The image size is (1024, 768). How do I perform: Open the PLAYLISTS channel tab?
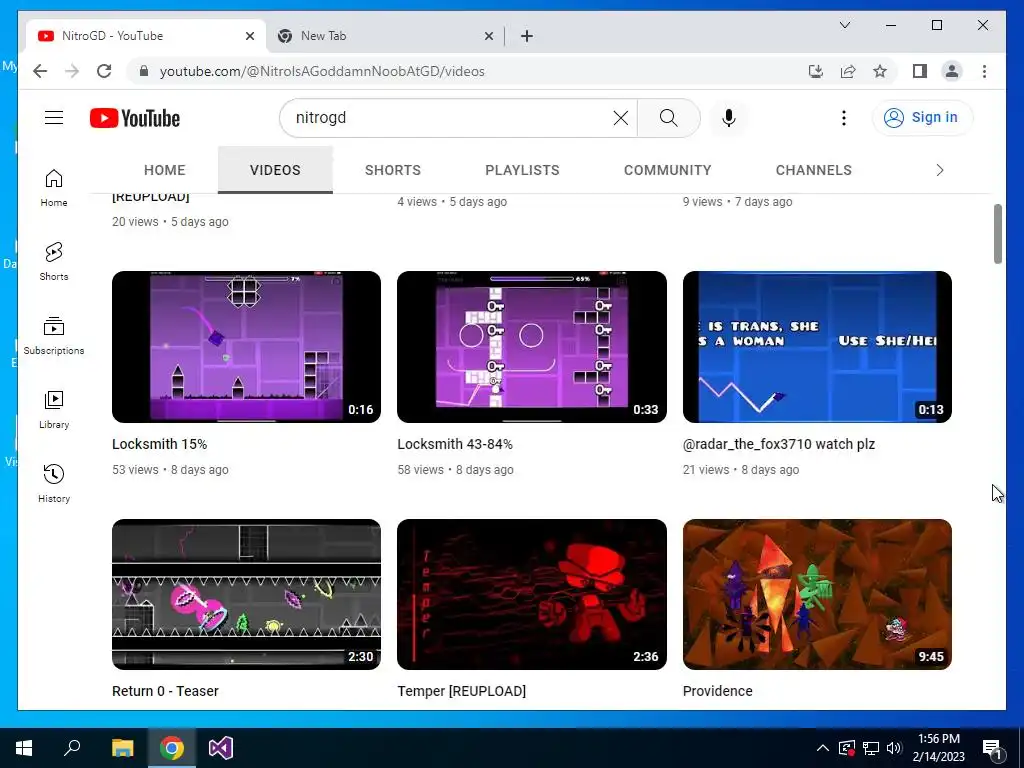point(522,170)
